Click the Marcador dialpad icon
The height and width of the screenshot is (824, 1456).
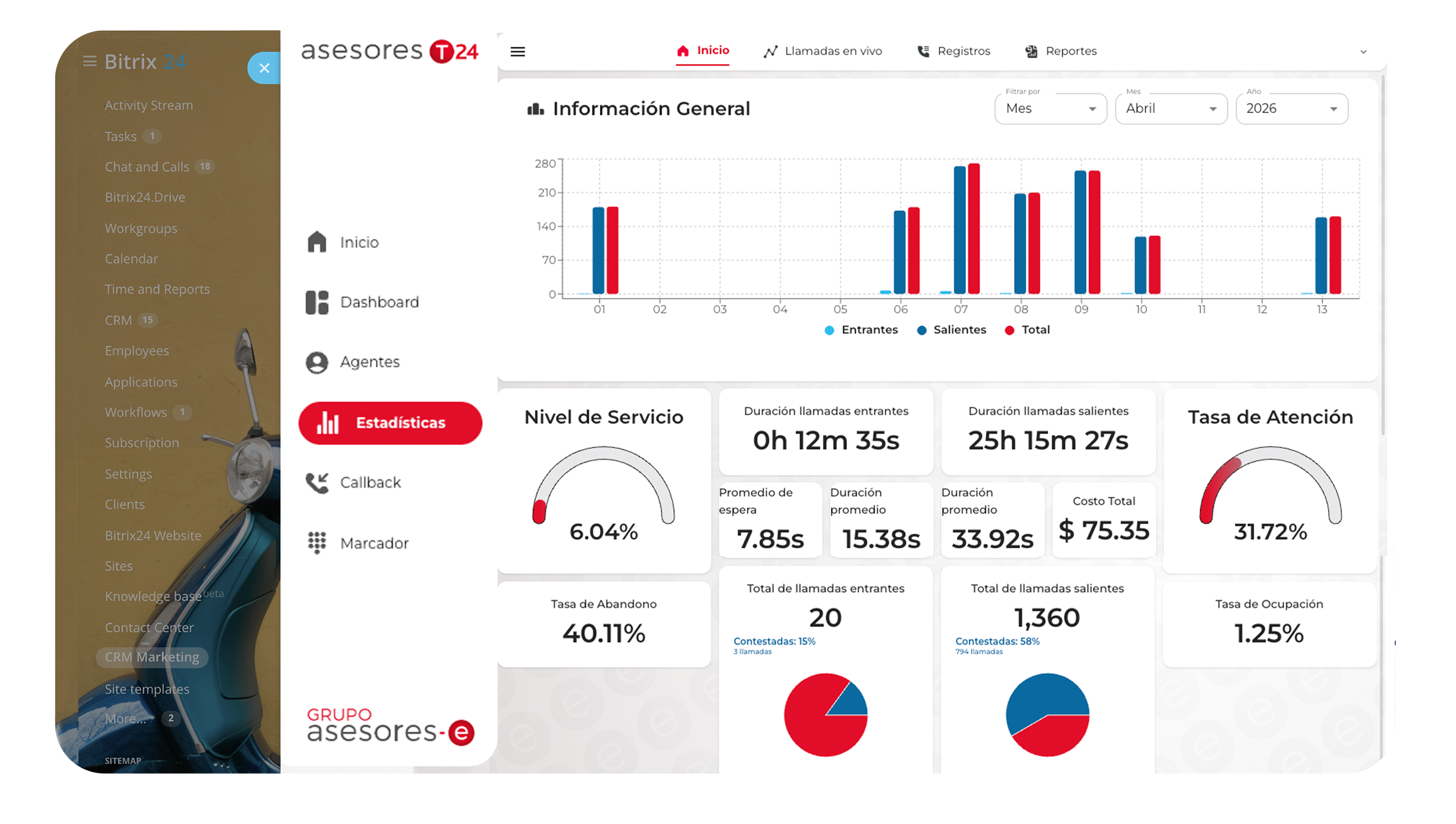[x=317, y=543]
